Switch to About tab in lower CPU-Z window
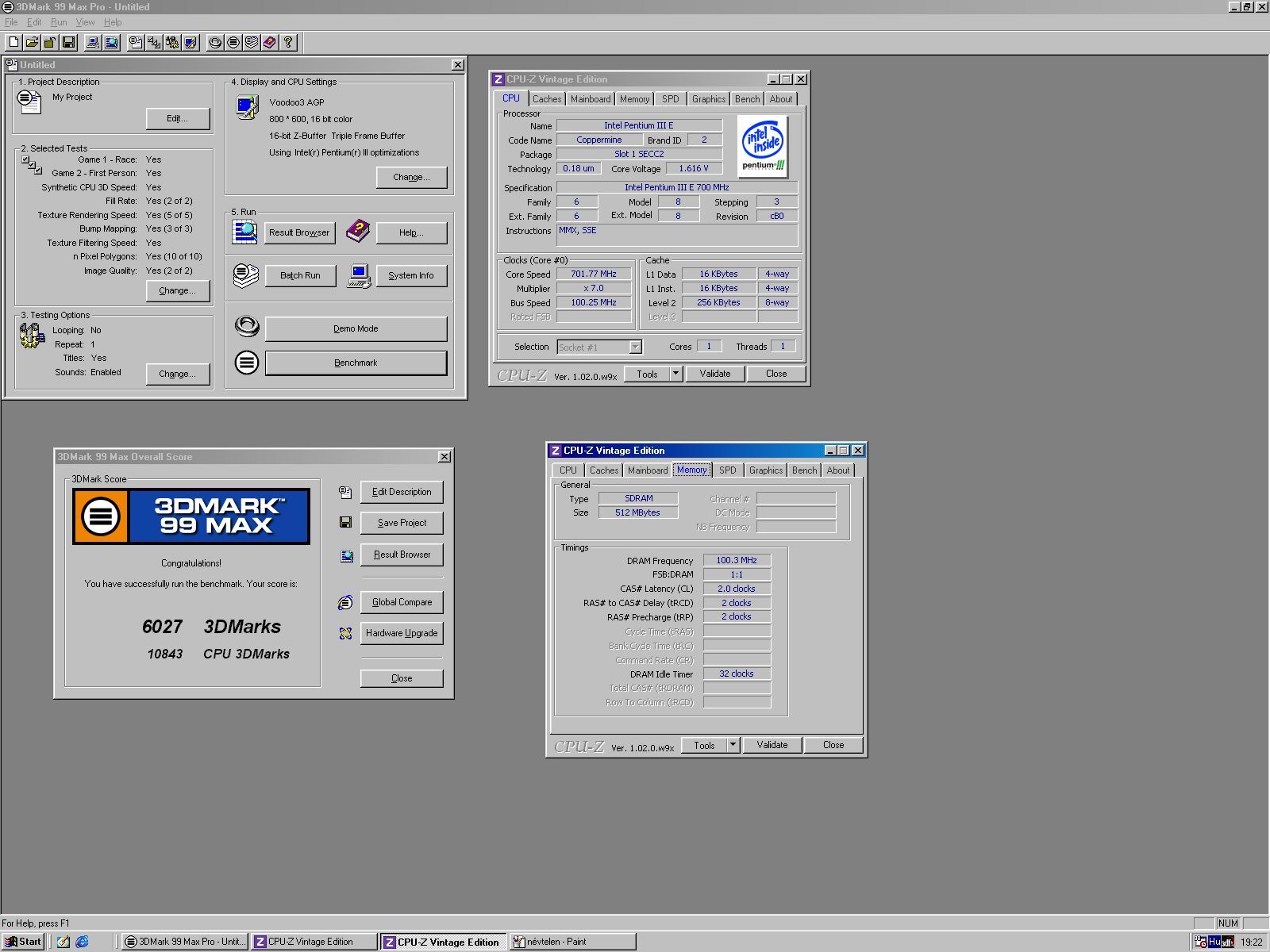Screen dimensions: 1270x952 click(838, 470)
